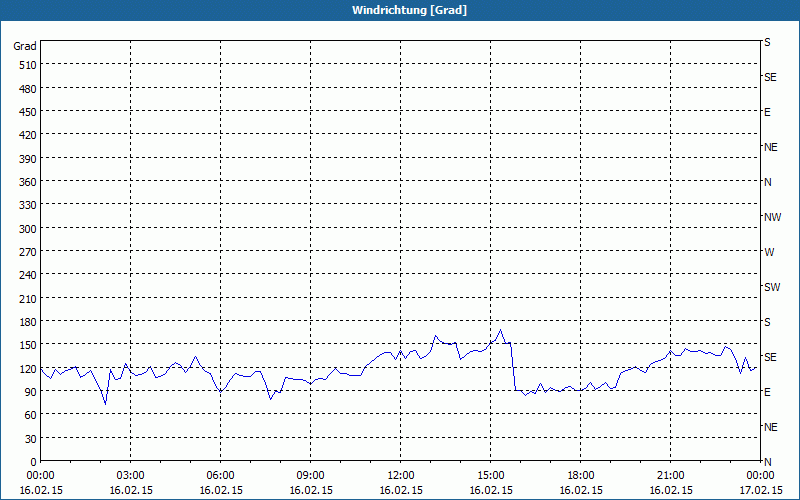This screenshot has height=500, width=800.
Task: Click the 300 degree axis label
Action: (x=28, y=229)
